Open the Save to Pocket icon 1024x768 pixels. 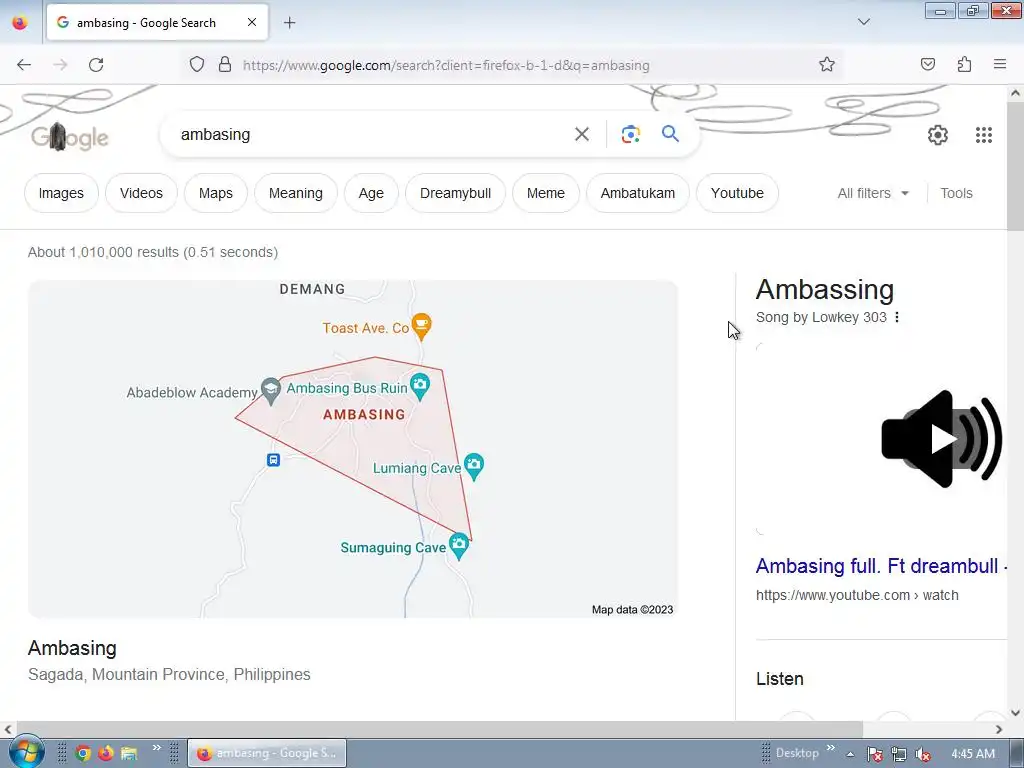pyautogui.click(x=928, y=64)
